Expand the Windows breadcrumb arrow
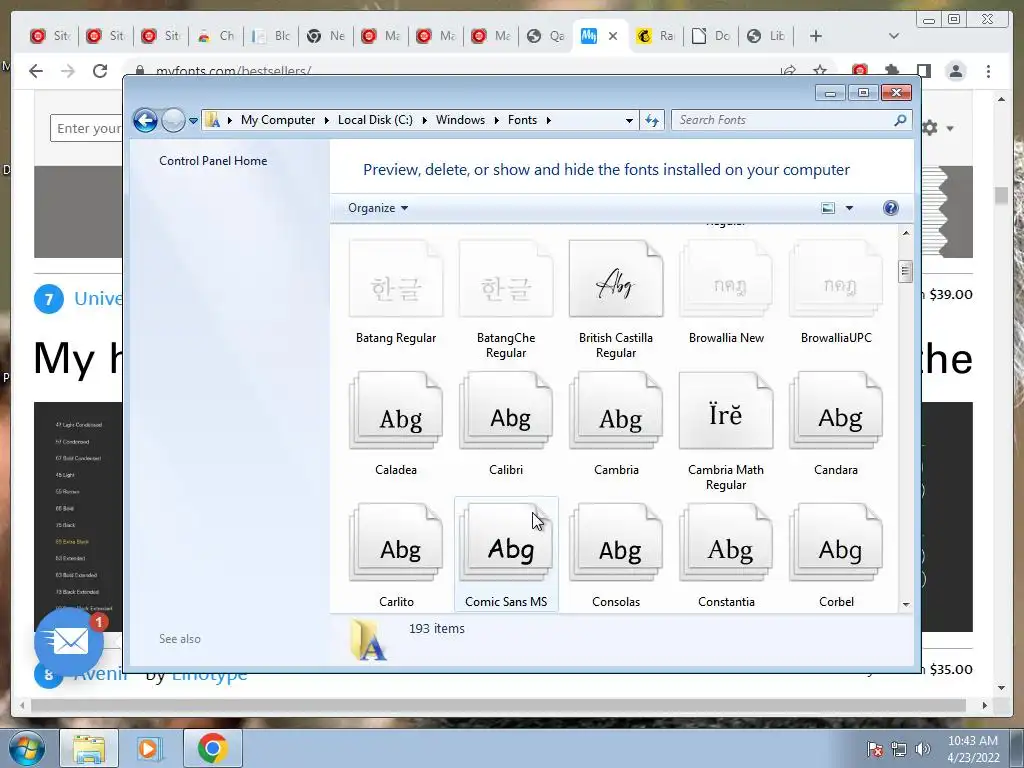The image size is (1024, 768). coord(497,120)
